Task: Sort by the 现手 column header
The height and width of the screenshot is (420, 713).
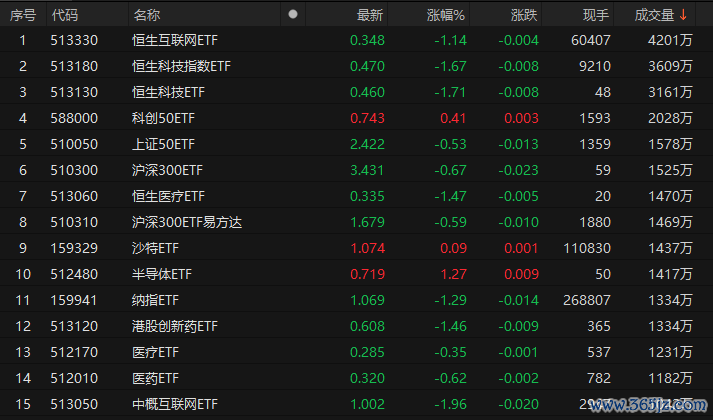Action: [596, 15]
